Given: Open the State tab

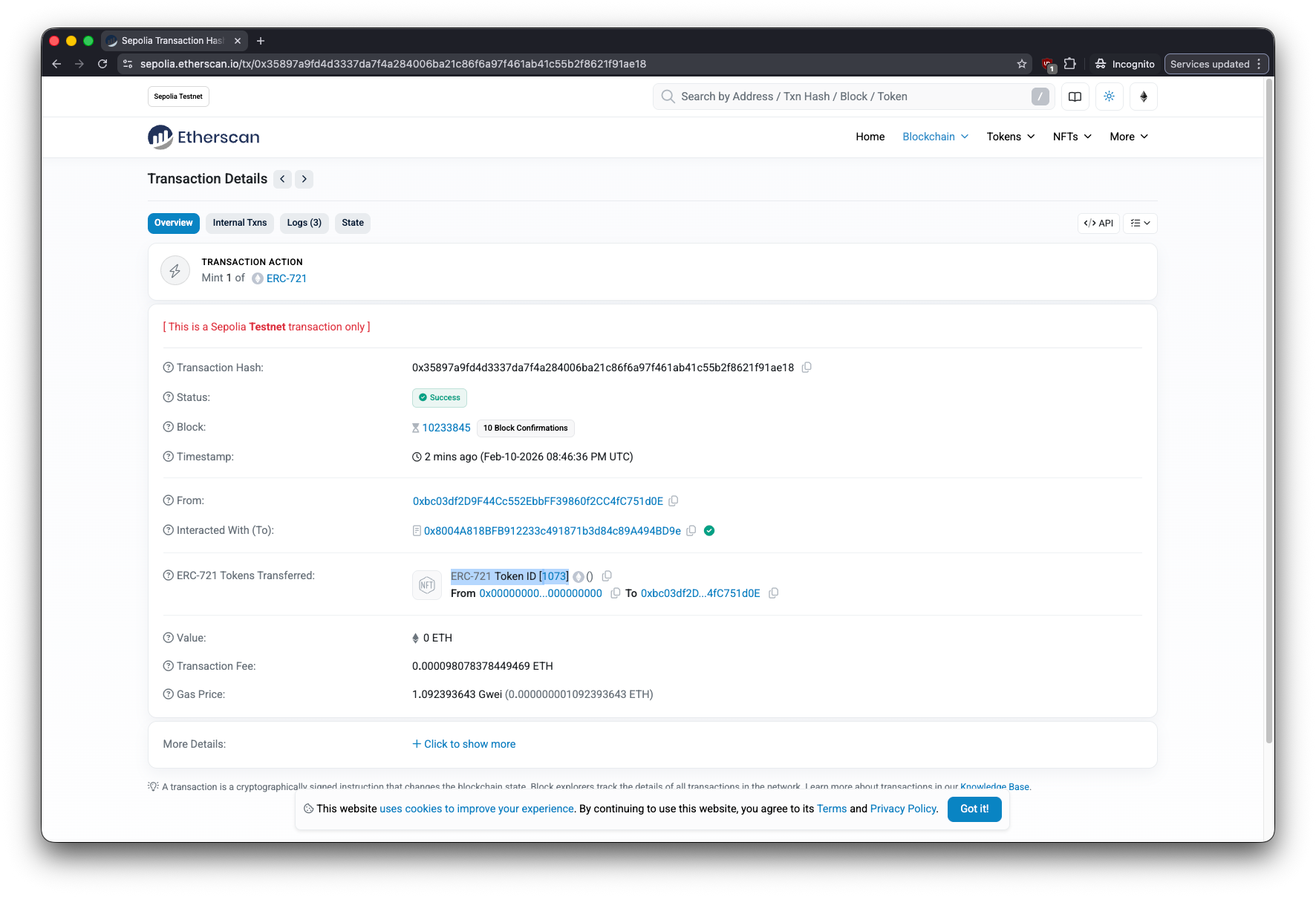Looking at the screenshot, I should coord(352,223).
